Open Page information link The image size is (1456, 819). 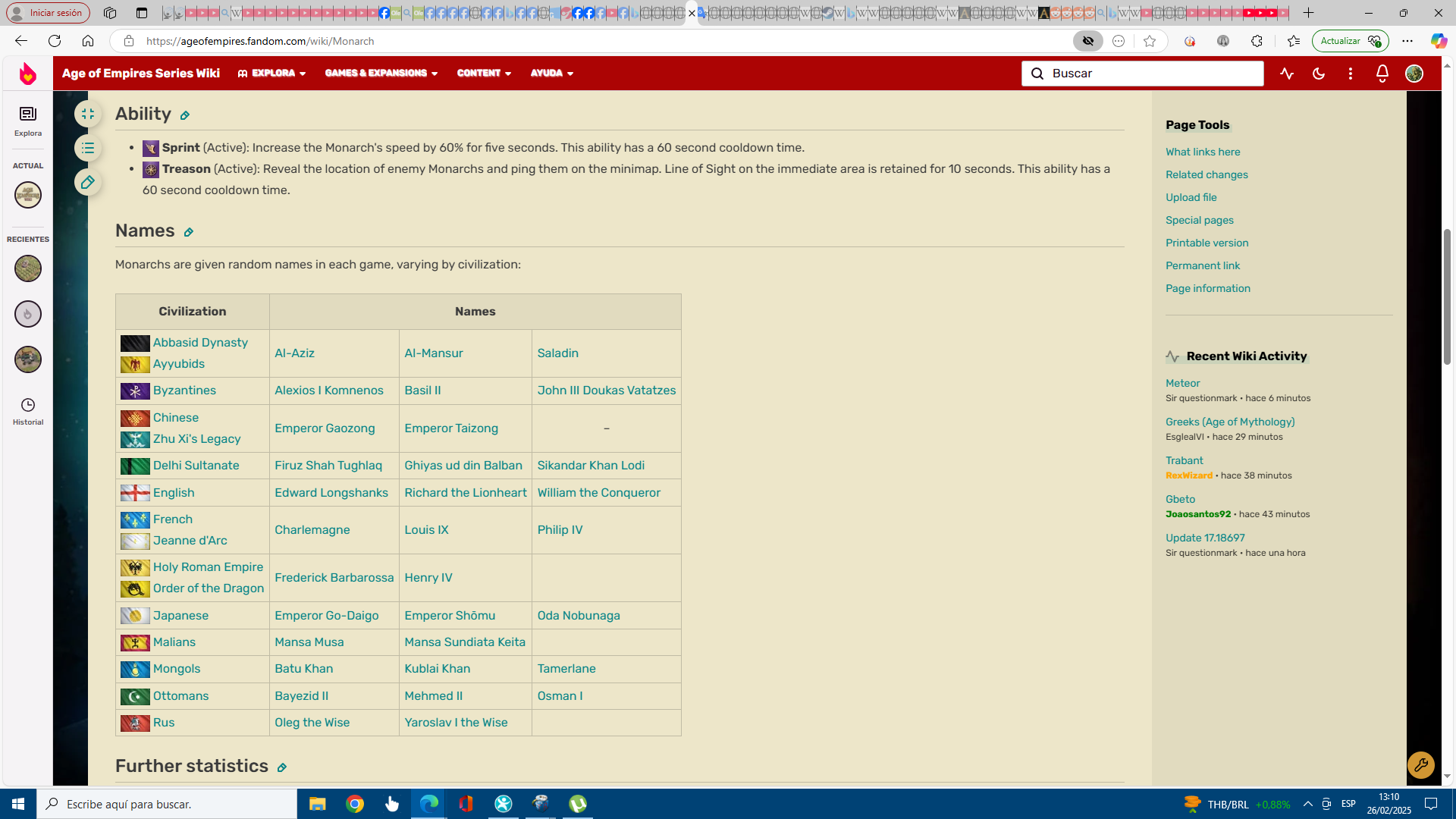[1208, 288]
